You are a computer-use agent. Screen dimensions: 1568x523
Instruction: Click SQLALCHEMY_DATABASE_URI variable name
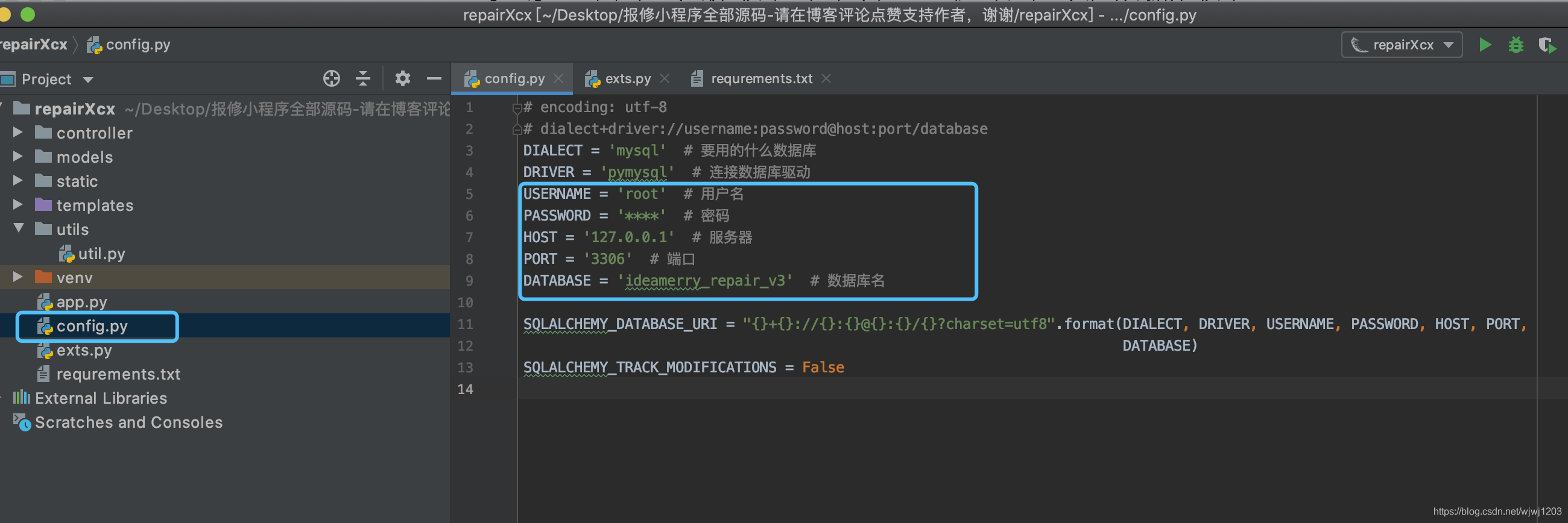(x=620, y=325)
